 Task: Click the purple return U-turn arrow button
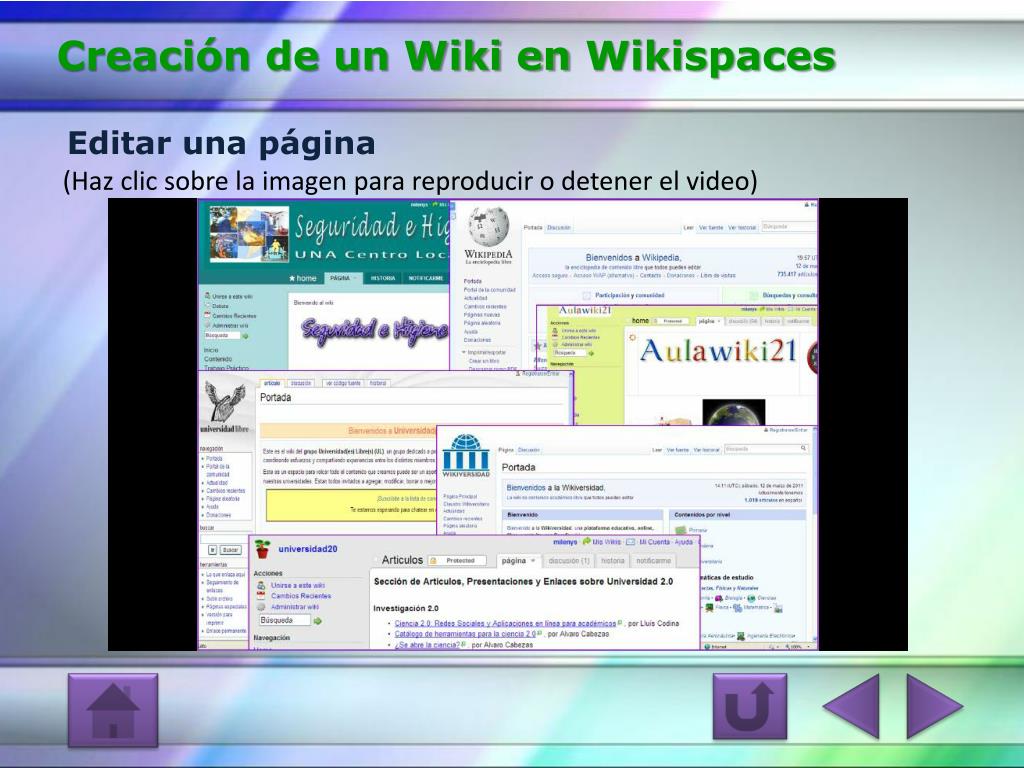[749, 707]
